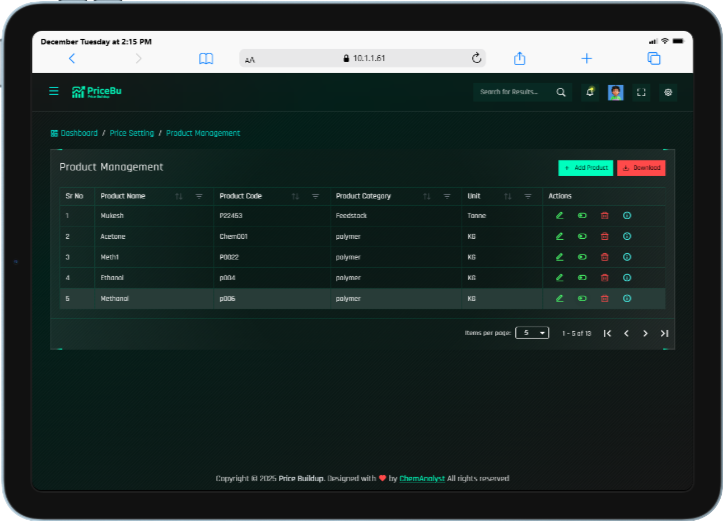This screenshot has height=521, width=723.
Task: Go to Dashboard breadcrumb
Action: pyautogui.click(x=74, y=133)
